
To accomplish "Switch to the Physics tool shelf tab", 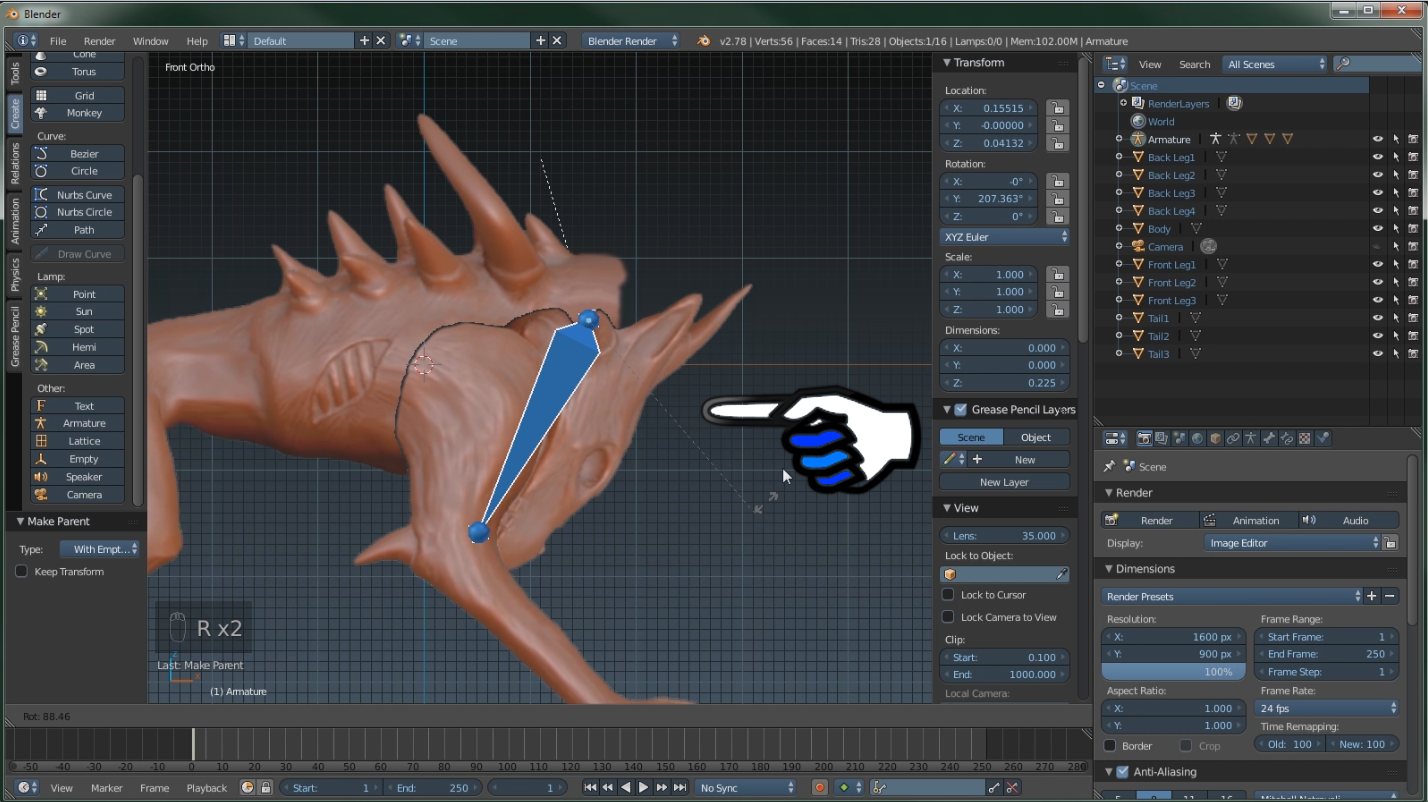I will (x=15, y=274).
